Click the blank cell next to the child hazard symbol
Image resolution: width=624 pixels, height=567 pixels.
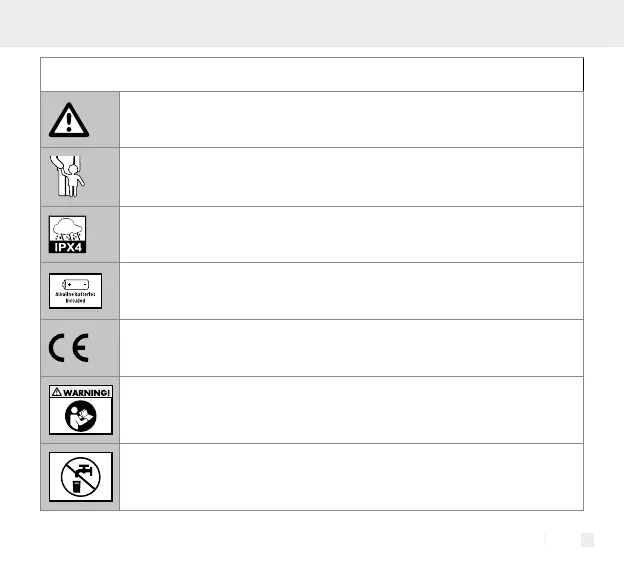pyautogui.click(x=350, y=177)
